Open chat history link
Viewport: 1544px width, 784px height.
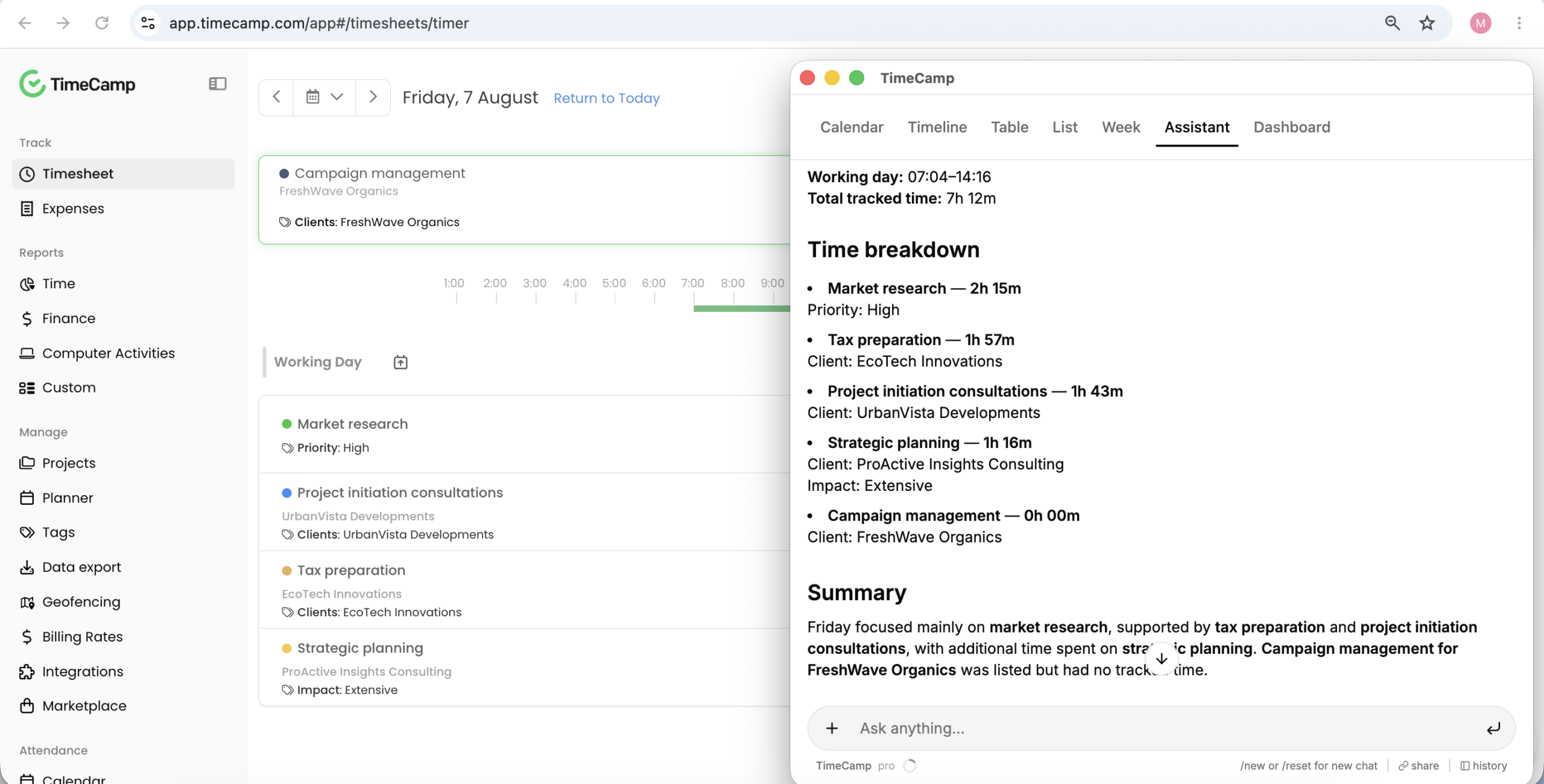(1484, 766)
